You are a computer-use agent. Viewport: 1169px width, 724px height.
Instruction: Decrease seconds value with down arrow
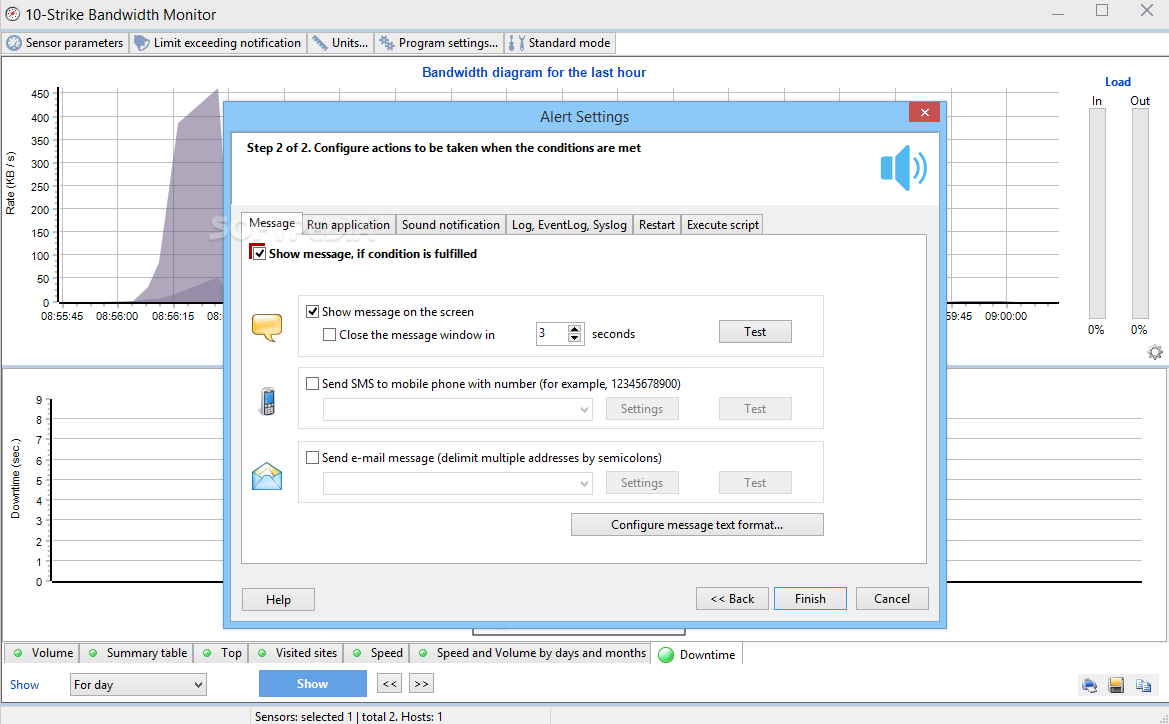pyautogui.click(x=574, y=339)
